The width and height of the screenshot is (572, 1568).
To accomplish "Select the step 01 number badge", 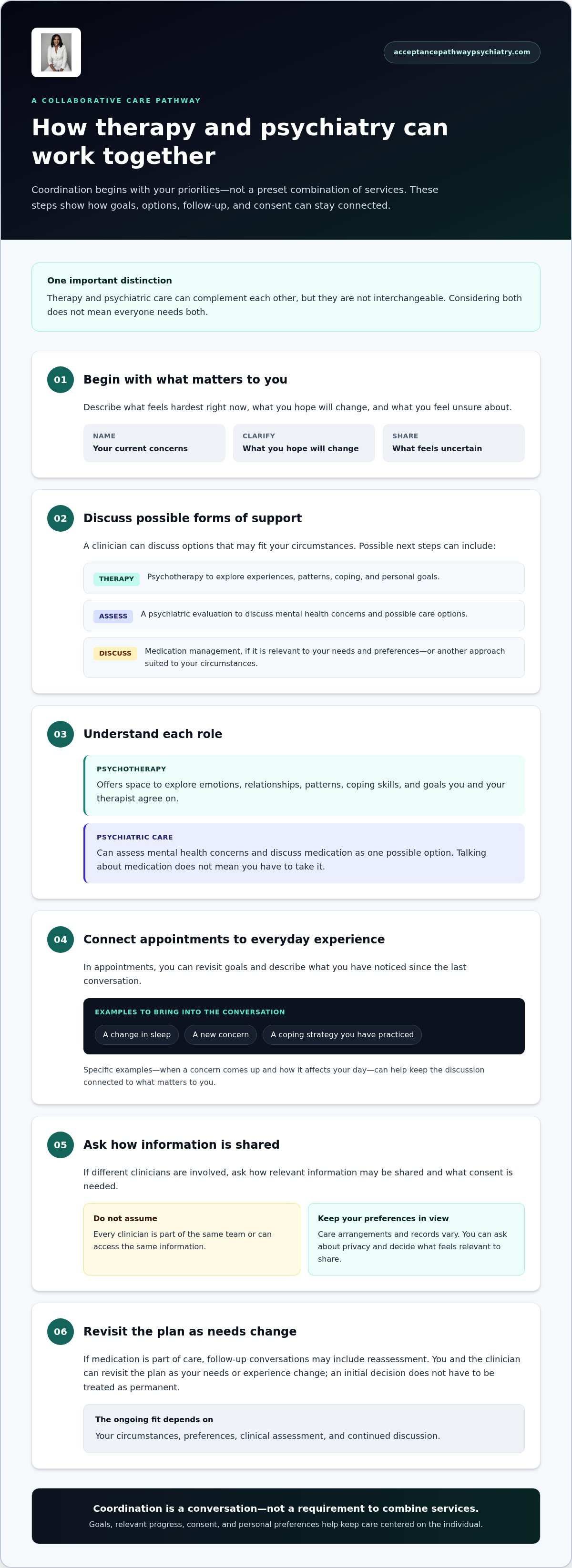I will tap(61, 380).
